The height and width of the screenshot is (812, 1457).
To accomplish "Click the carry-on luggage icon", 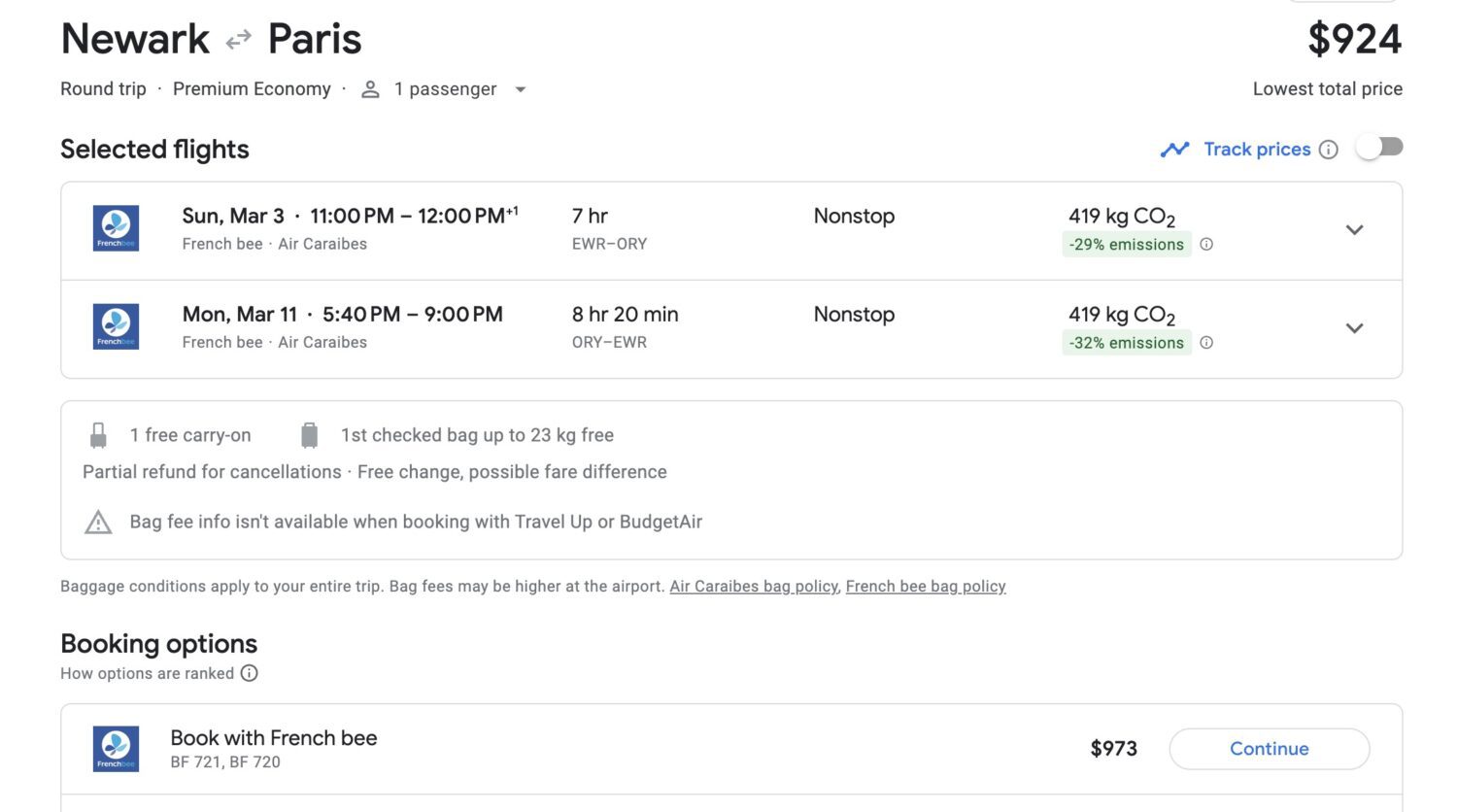I will 97,434.
